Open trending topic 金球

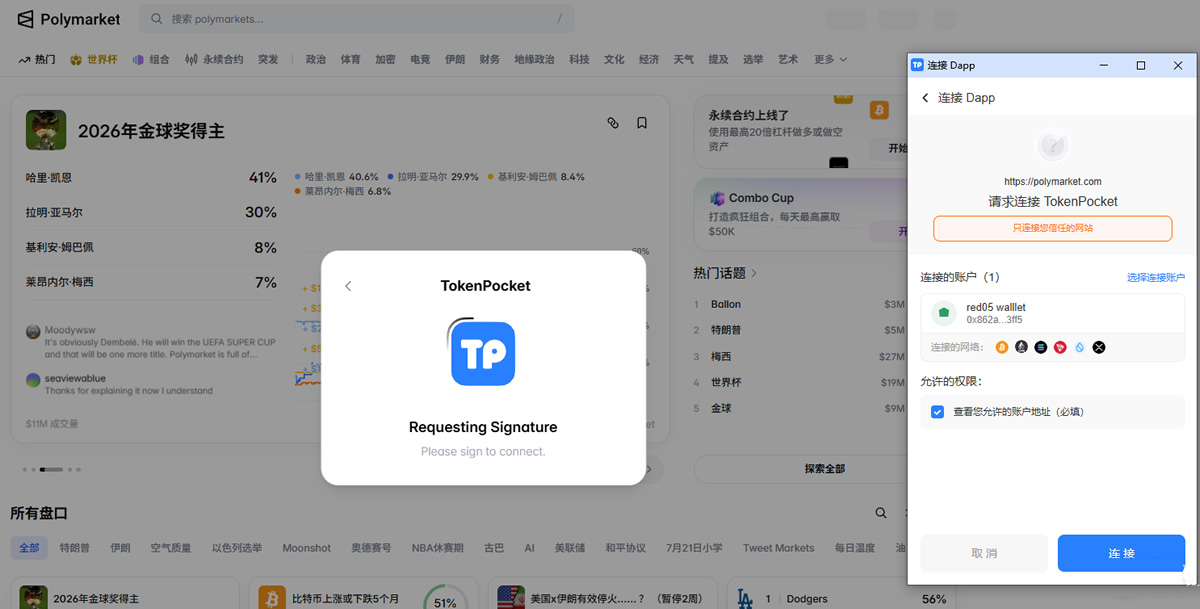(x=799, y=408)
